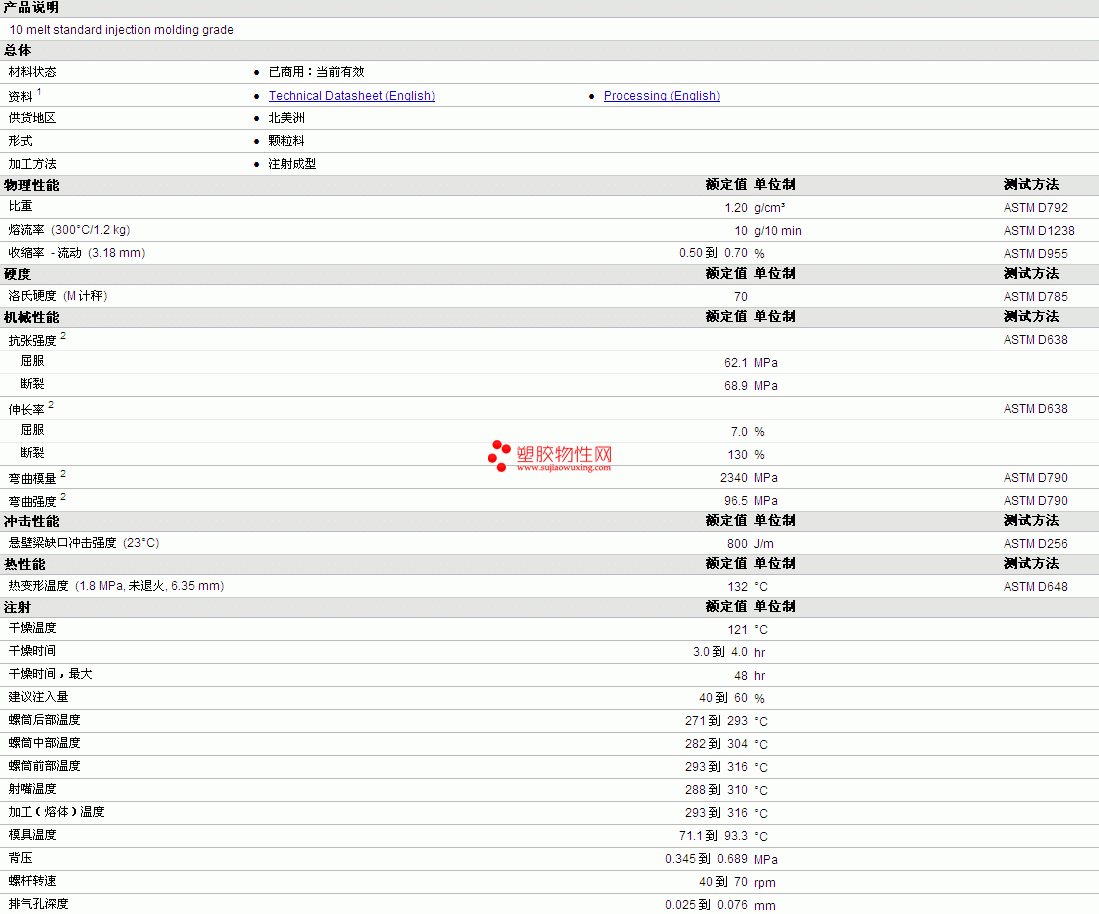Select the 加工（熔体）温度 row label

(57, 812)
